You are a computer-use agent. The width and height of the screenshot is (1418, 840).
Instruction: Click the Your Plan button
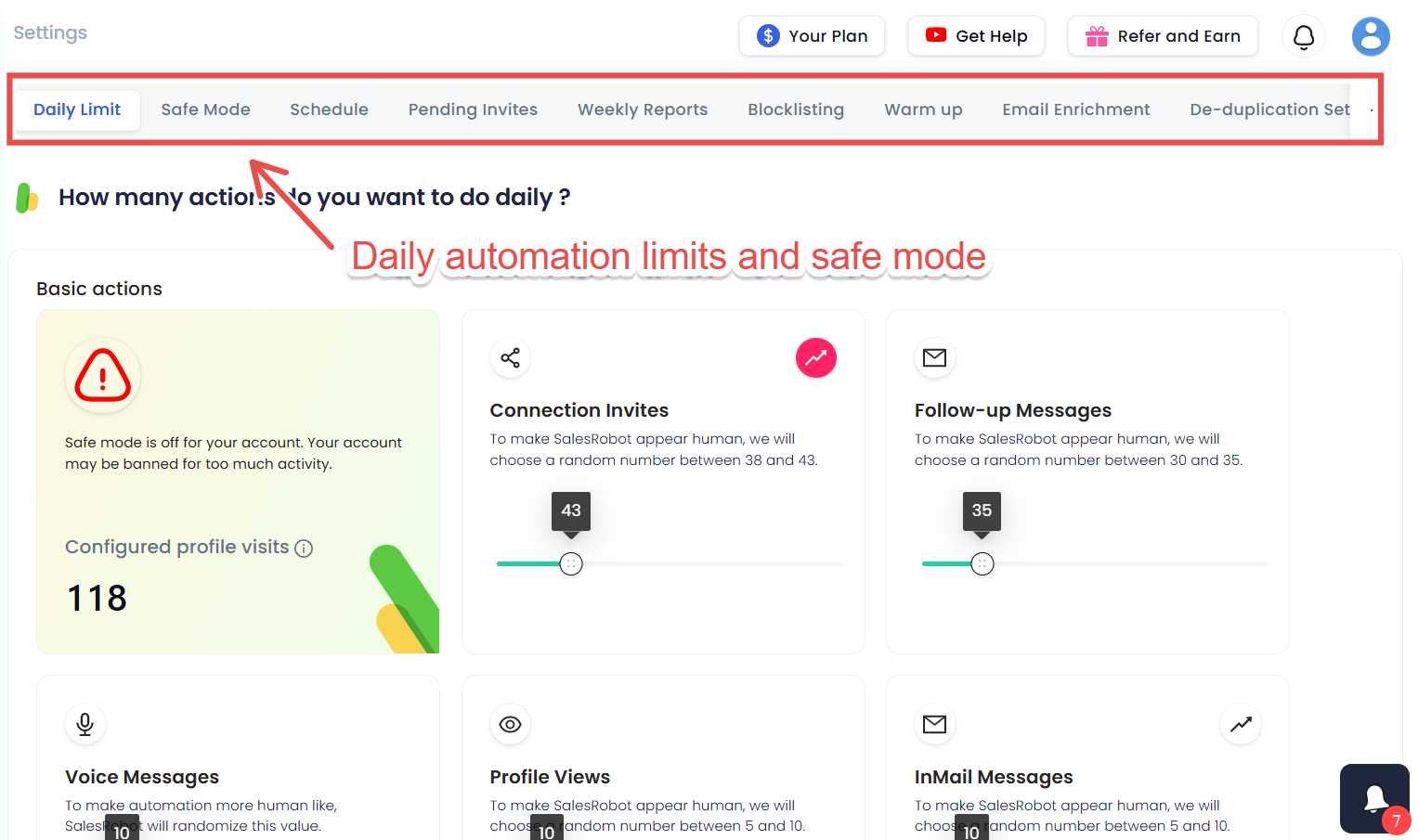pyautogui.click(x=812, y=35)
